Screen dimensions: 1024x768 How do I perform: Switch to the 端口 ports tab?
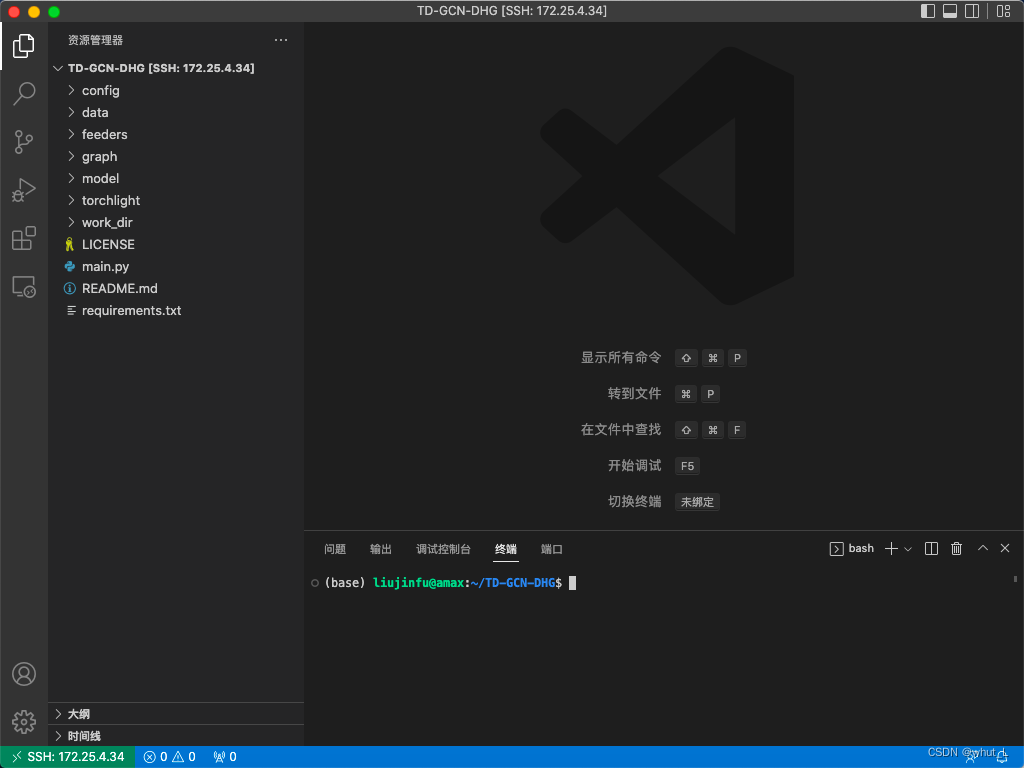[551, 549]
